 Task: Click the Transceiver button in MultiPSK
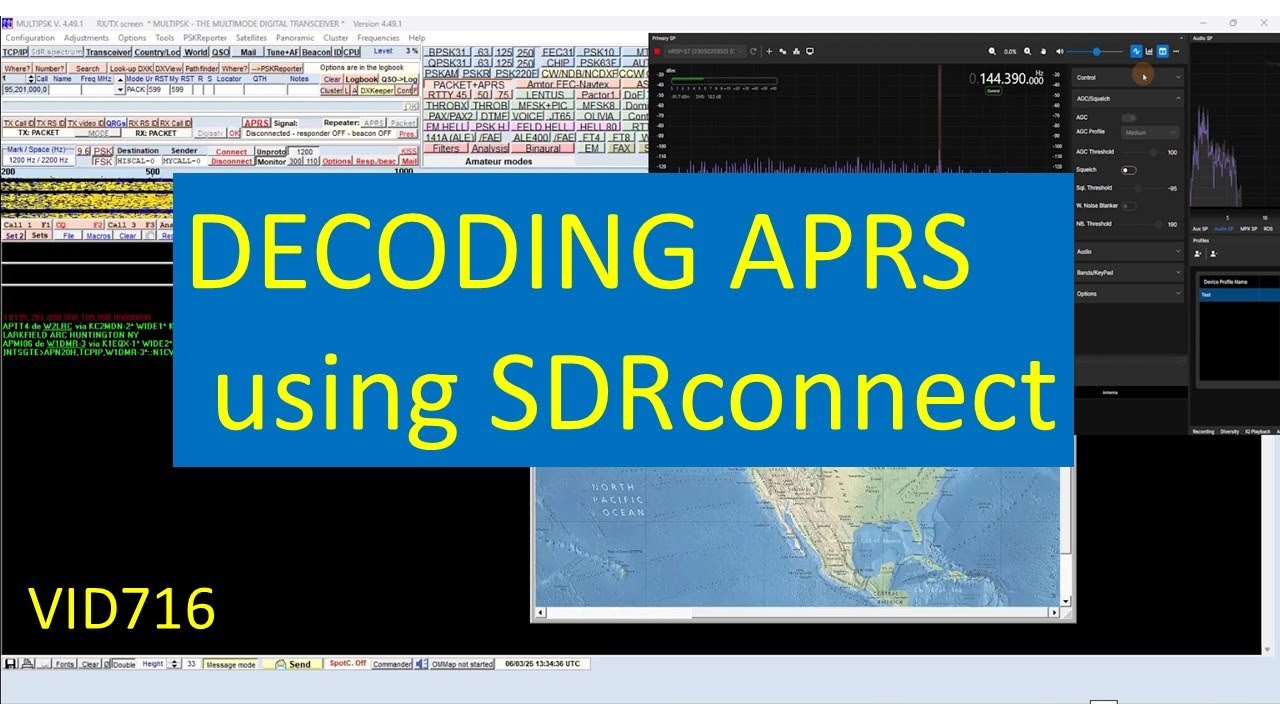coord(108,52)
